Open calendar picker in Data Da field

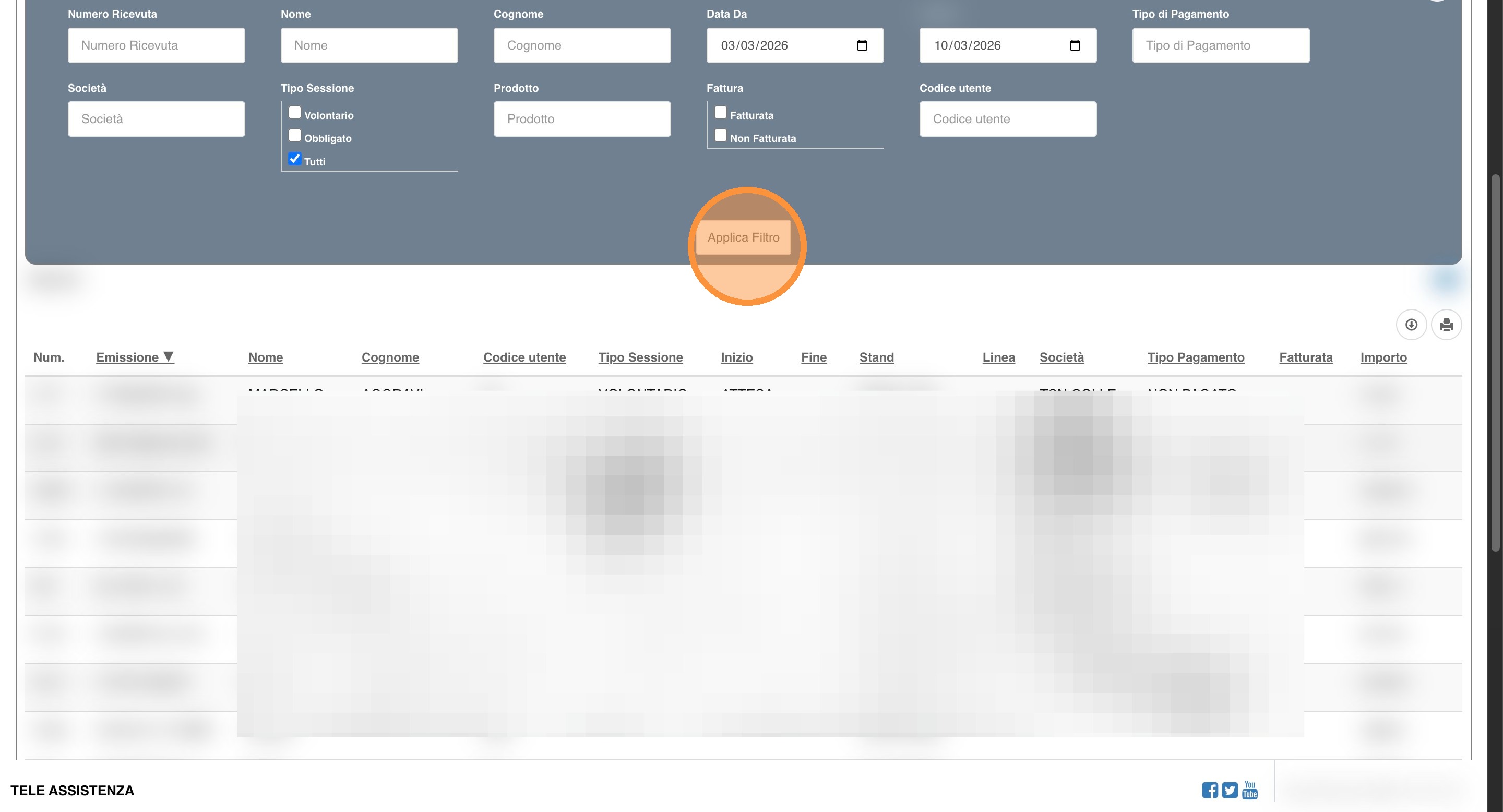pyautogui.click(x=862, y=45)
